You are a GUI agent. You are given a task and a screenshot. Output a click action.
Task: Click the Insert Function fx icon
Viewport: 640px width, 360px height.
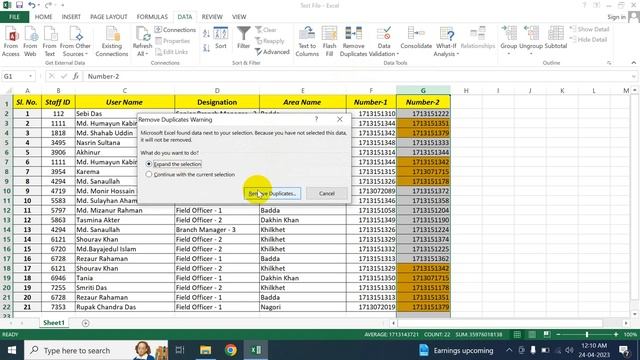coord(76,76)
